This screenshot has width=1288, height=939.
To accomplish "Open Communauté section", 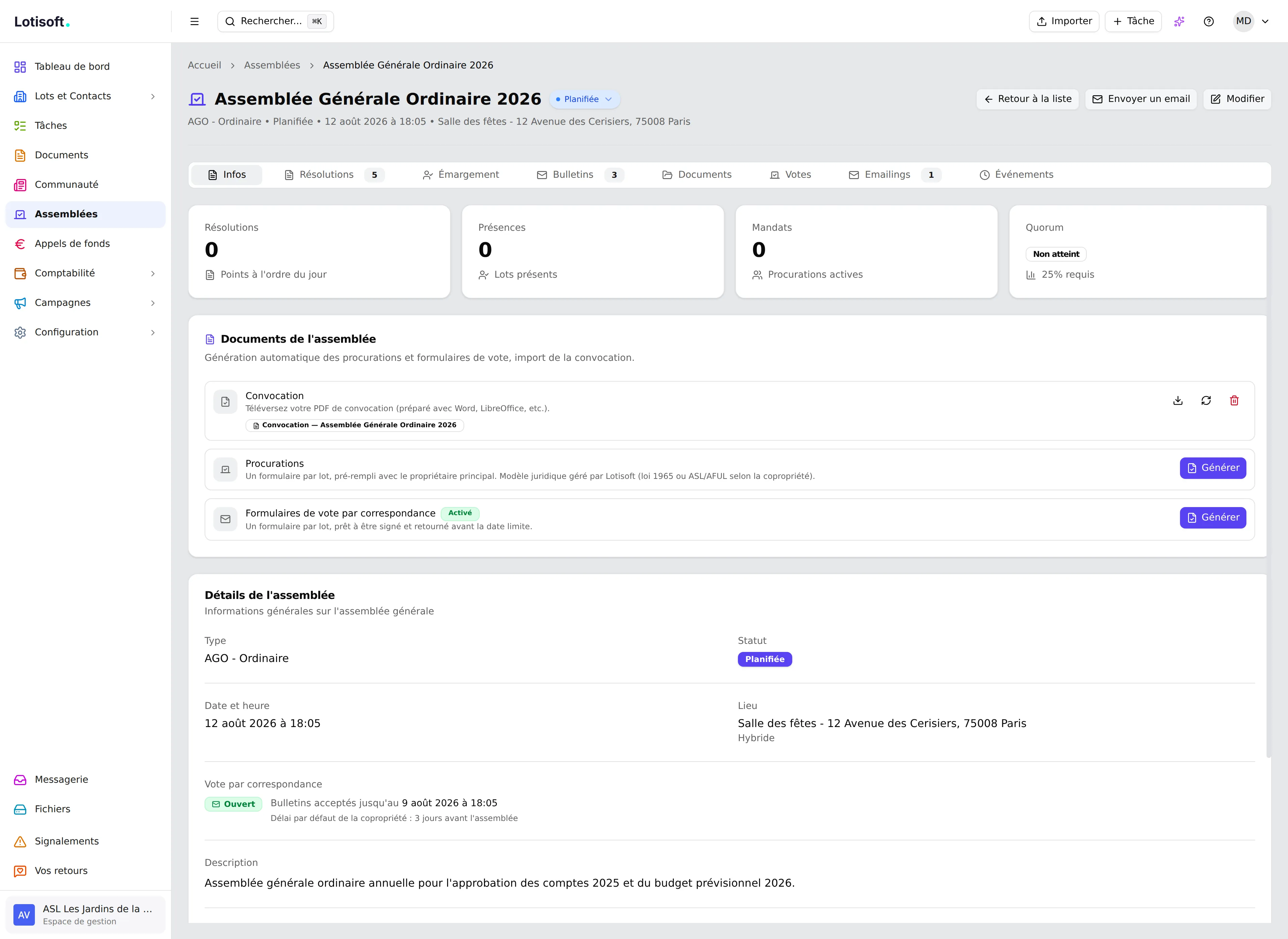I will pos(85,185).
